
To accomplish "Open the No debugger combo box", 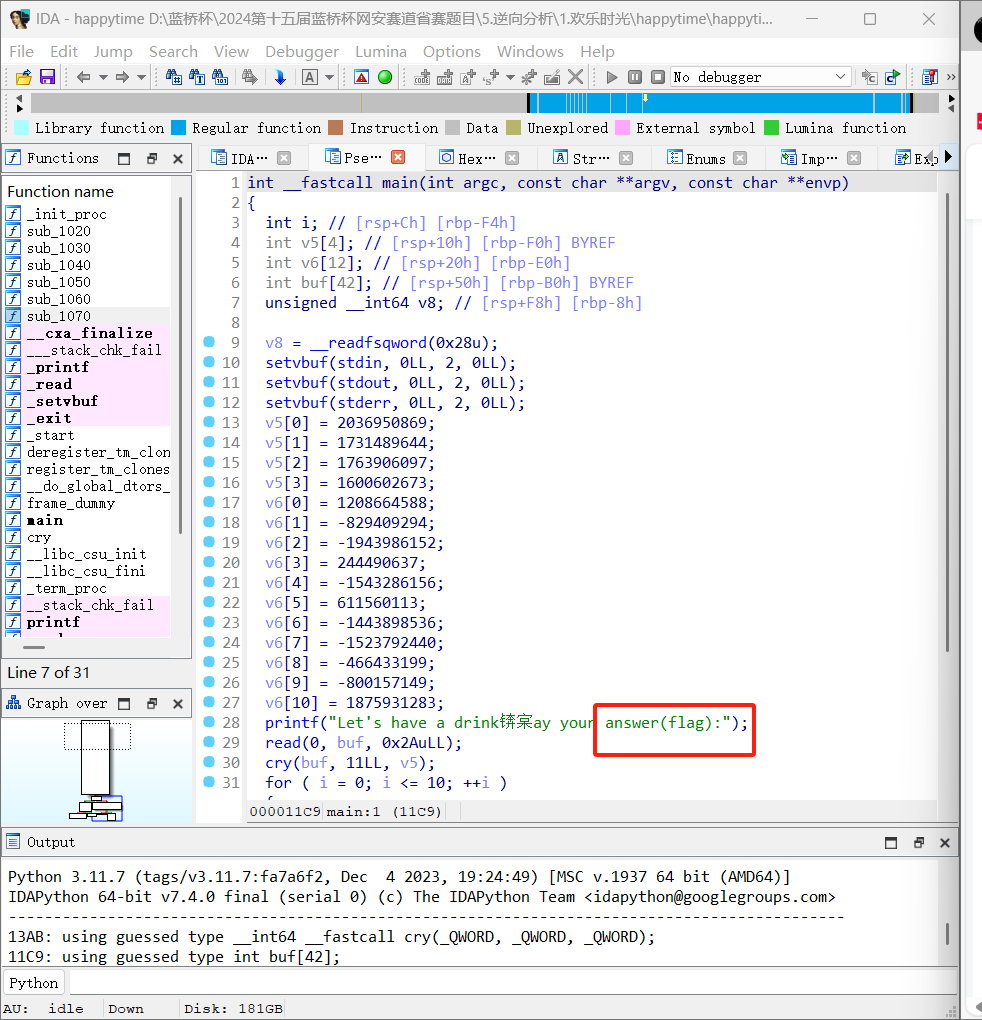I will point(761,77).
